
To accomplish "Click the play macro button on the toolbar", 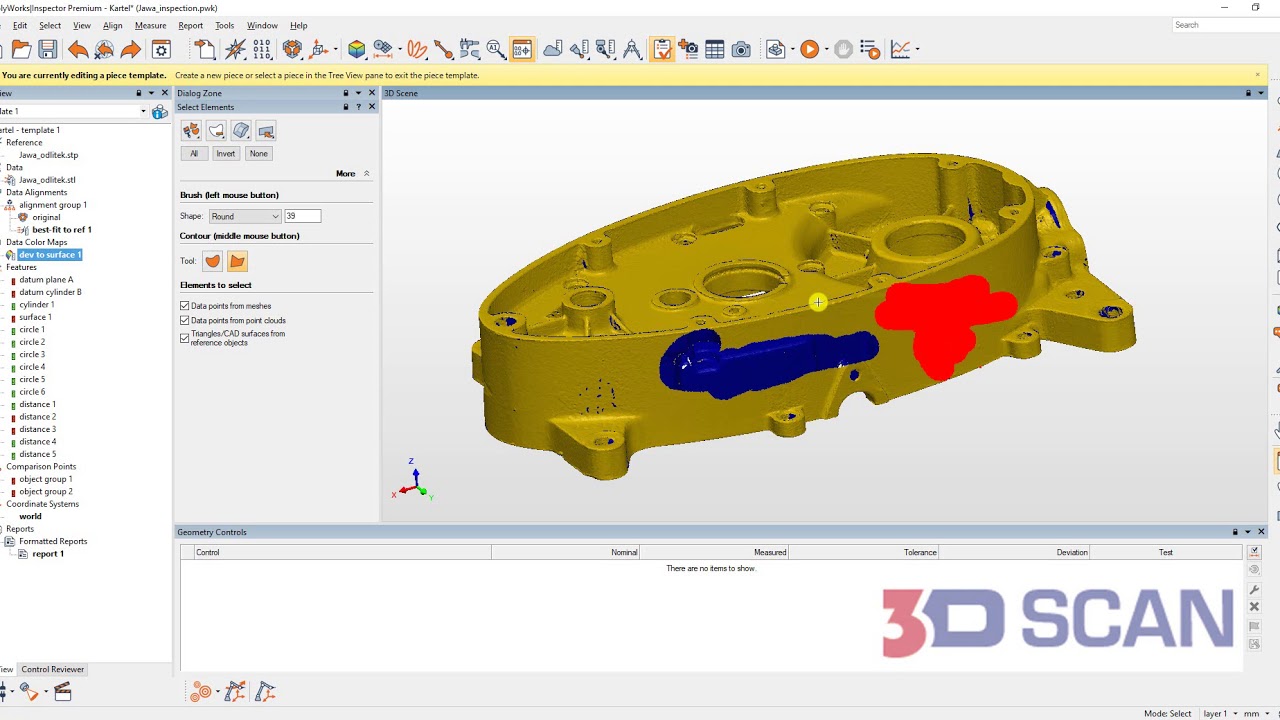I will (810, 48).
